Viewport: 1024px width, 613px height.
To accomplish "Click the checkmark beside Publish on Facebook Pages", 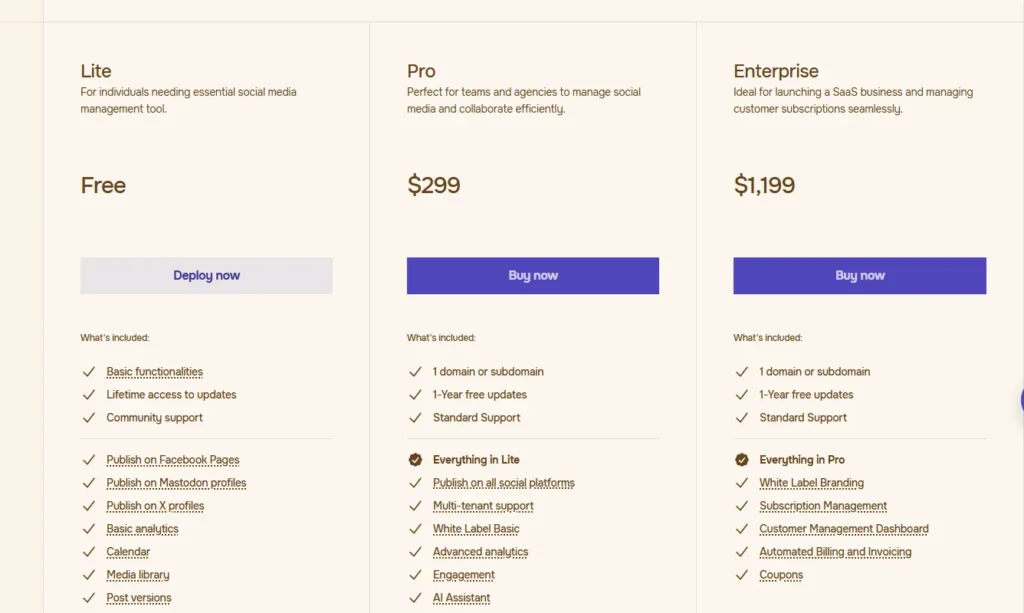I will (x=89, y=460).
